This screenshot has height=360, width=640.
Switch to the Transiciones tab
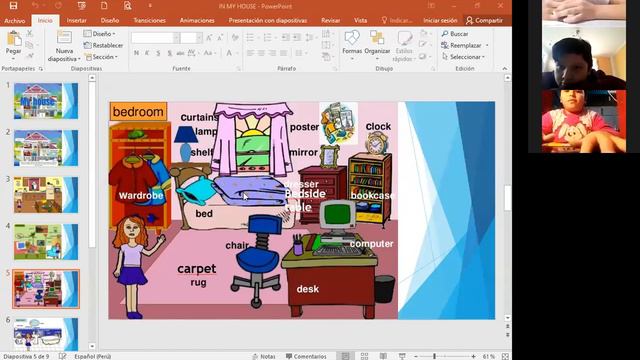coord(149,20)
